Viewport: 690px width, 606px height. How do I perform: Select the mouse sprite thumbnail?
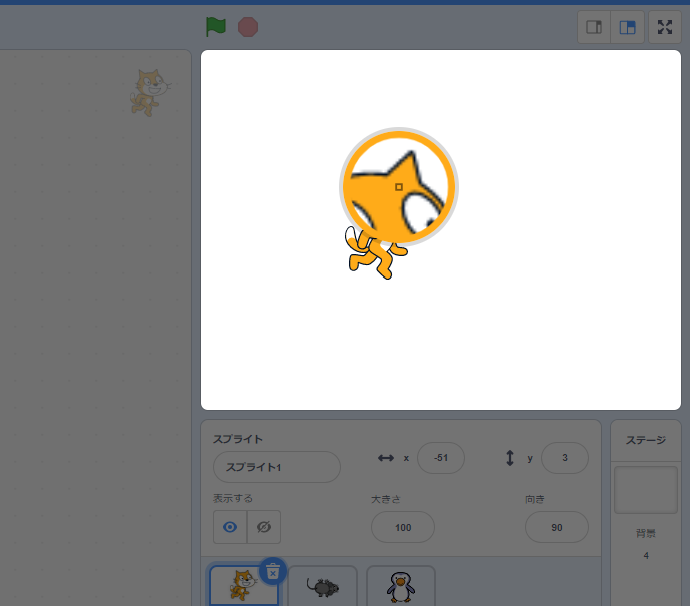click(323, 586)
